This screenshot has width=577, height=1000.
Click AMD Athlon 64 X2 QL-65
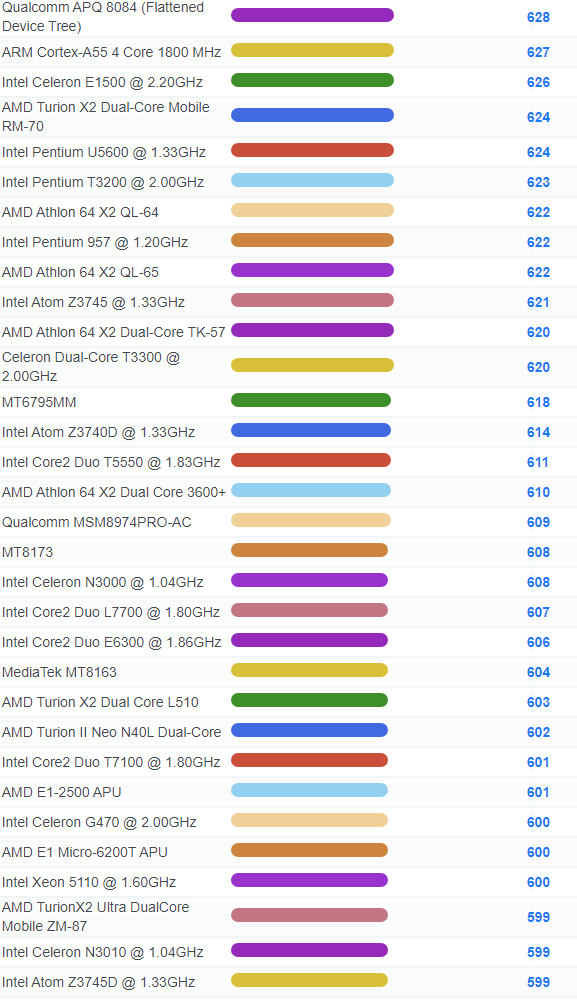(80, 272)
